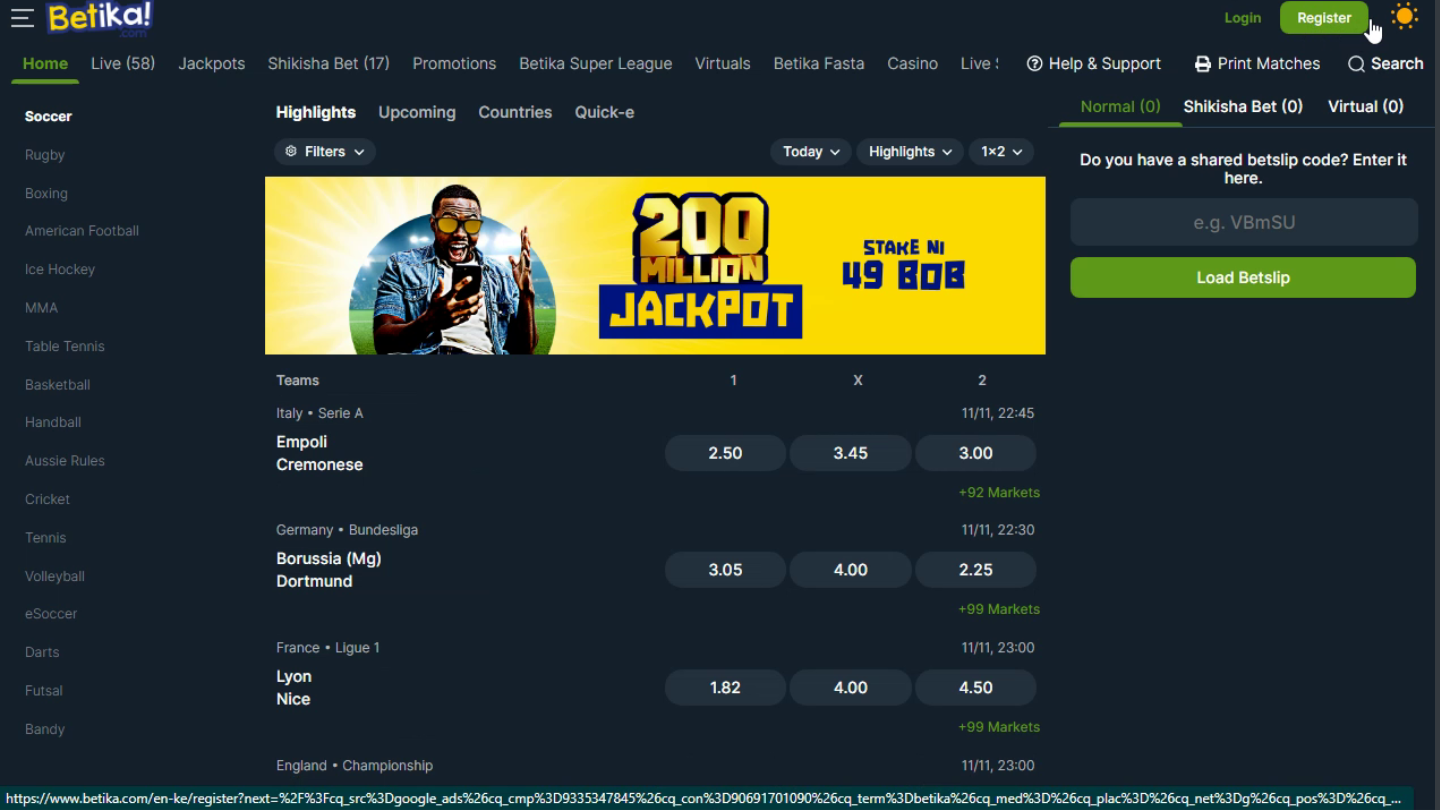Open the Jackpots menu item

[x=211, y=64]
